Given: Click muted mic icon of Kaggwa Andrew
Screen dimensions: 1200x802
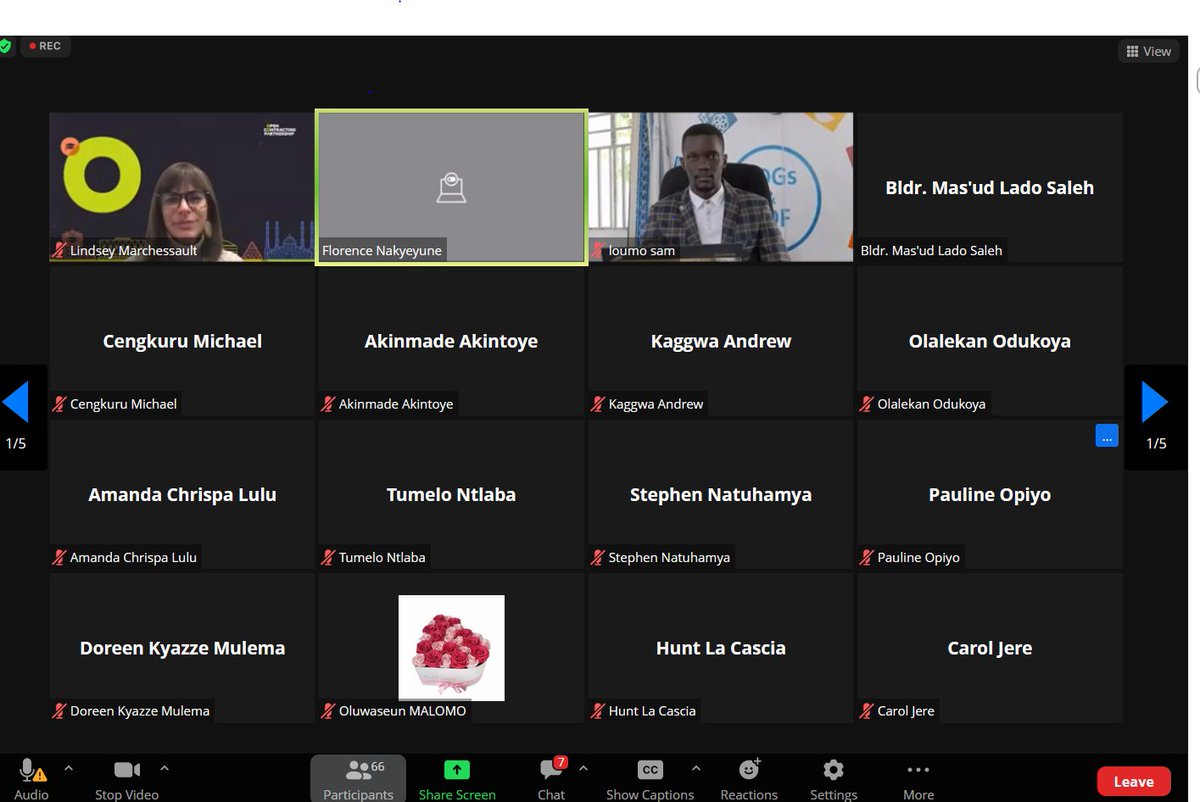Looking at the screenshot, I should pos(598,404).
